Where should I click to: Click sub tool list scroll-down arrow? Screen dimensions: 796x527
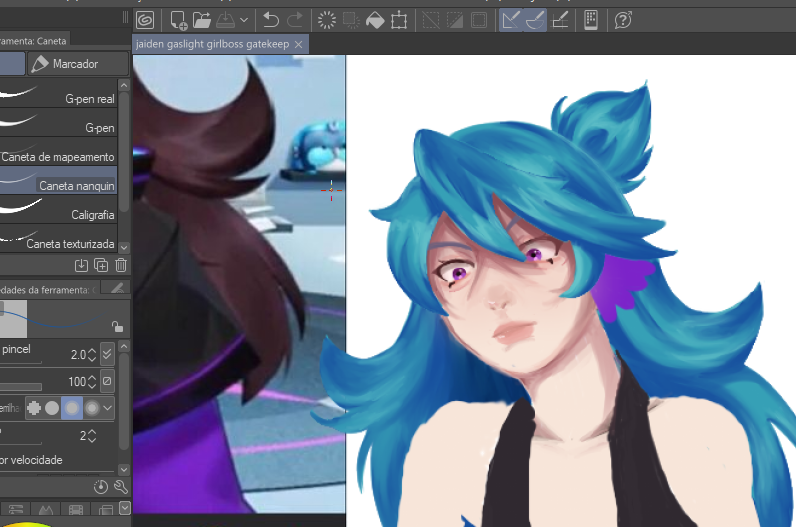pyautogui.click(x=124, y=248)
